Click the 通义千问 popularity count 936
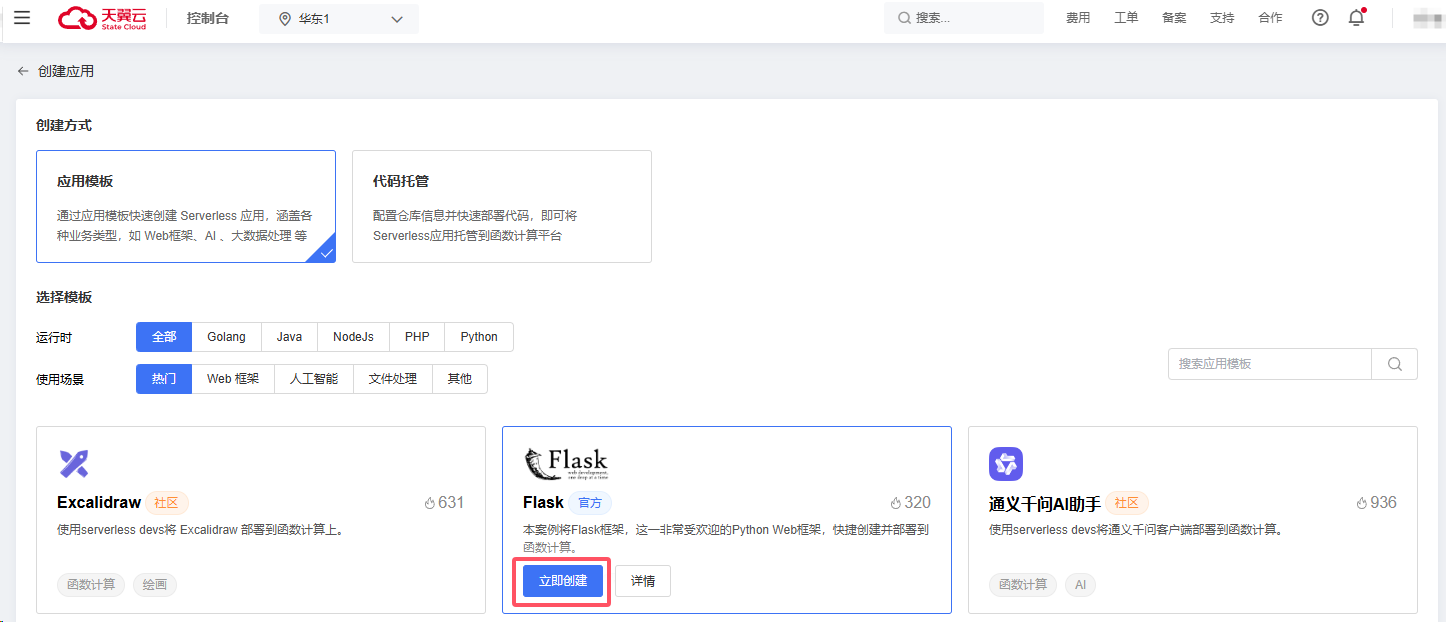The width and height of the screenshot is (1446, 622). tap(1383, 503)
